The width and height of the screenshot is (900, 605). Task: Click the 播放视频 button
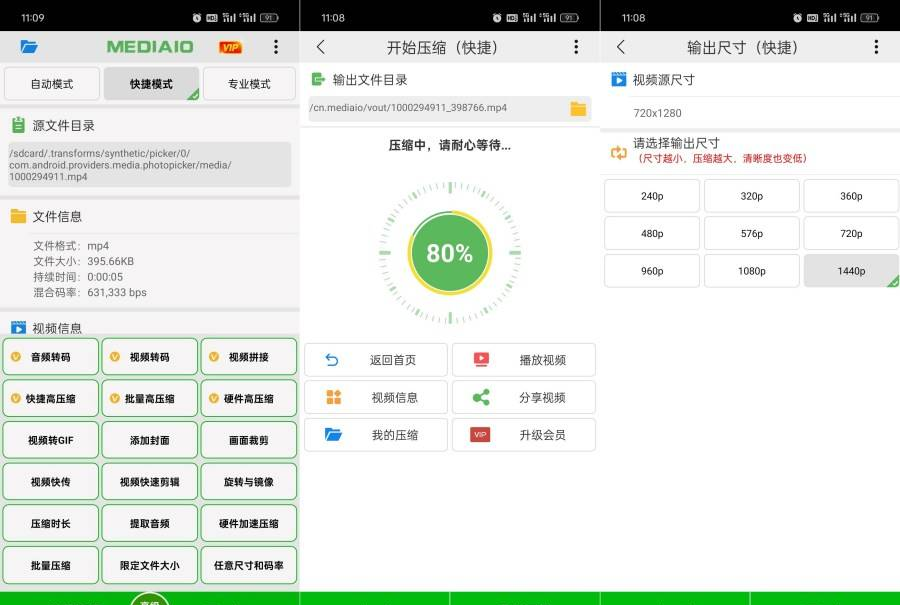click(x=523, y=360)
